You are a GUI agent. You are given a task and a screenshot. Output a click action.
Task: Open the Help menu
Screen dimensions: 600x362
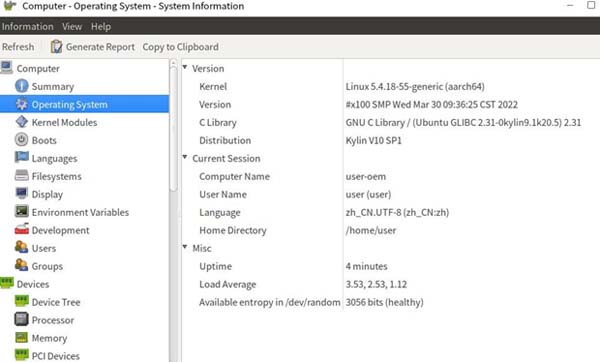coord(101,26)
